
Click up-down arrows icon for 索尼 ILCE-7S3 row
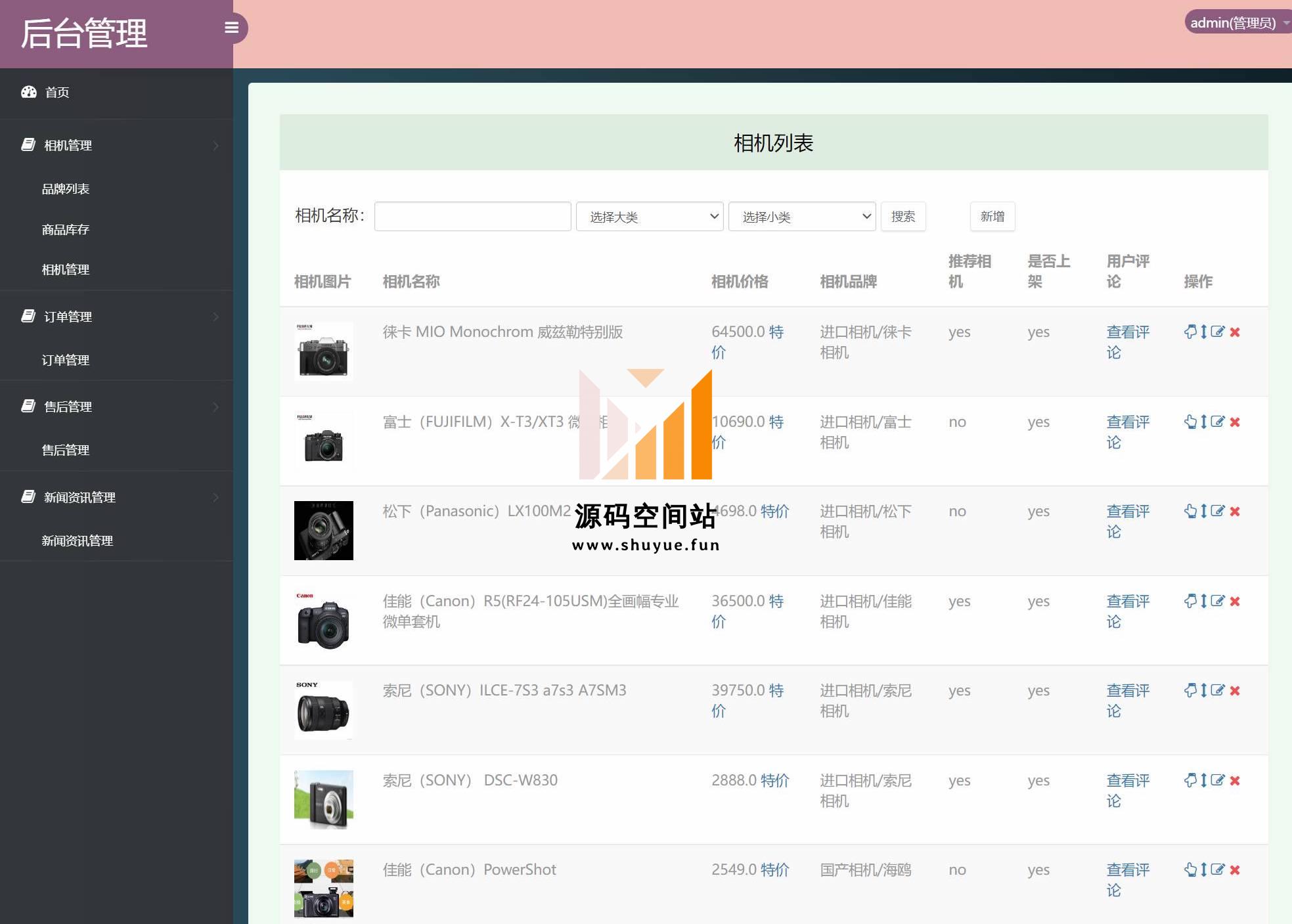pyautogui.click(x=1204, y=690)
